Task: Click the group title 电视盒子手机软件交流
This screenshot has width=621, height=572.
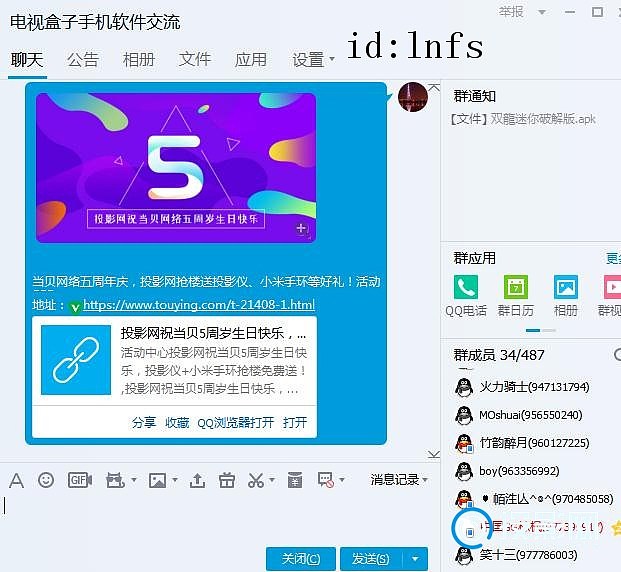Action: point(95,22)
